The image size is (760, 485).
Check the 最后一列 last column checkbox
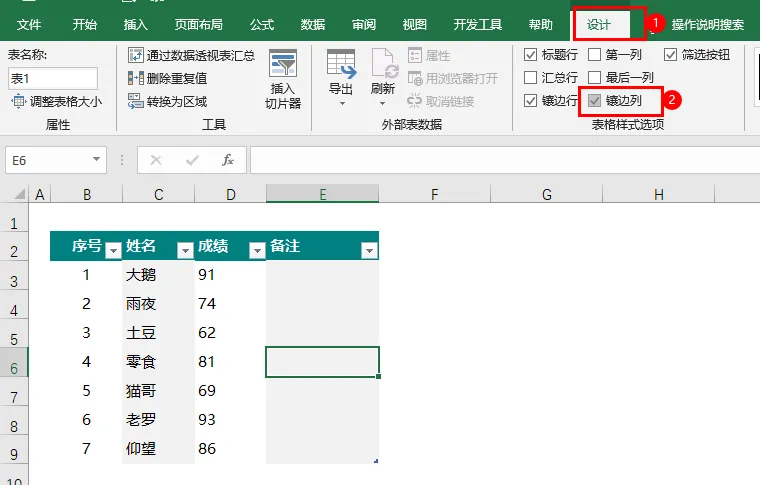point(594,78)
